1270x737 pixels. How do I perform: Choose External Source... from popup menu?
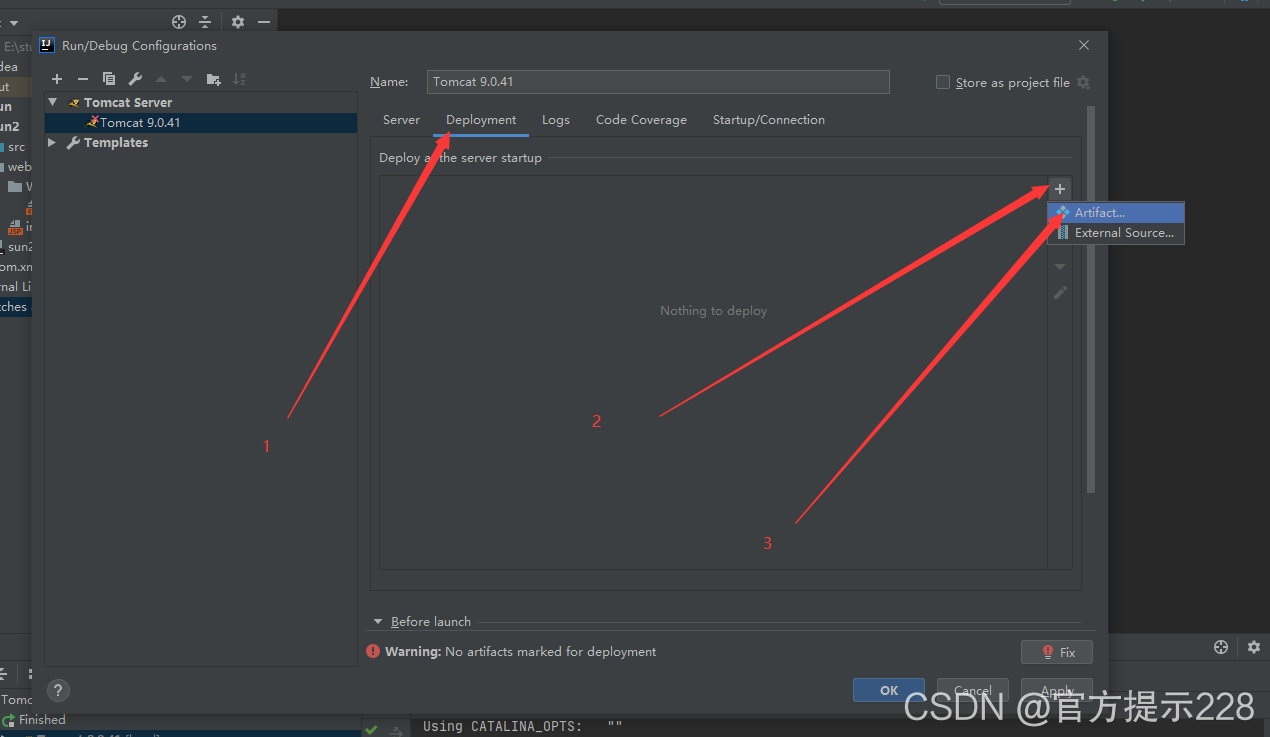click(1116, 233)
